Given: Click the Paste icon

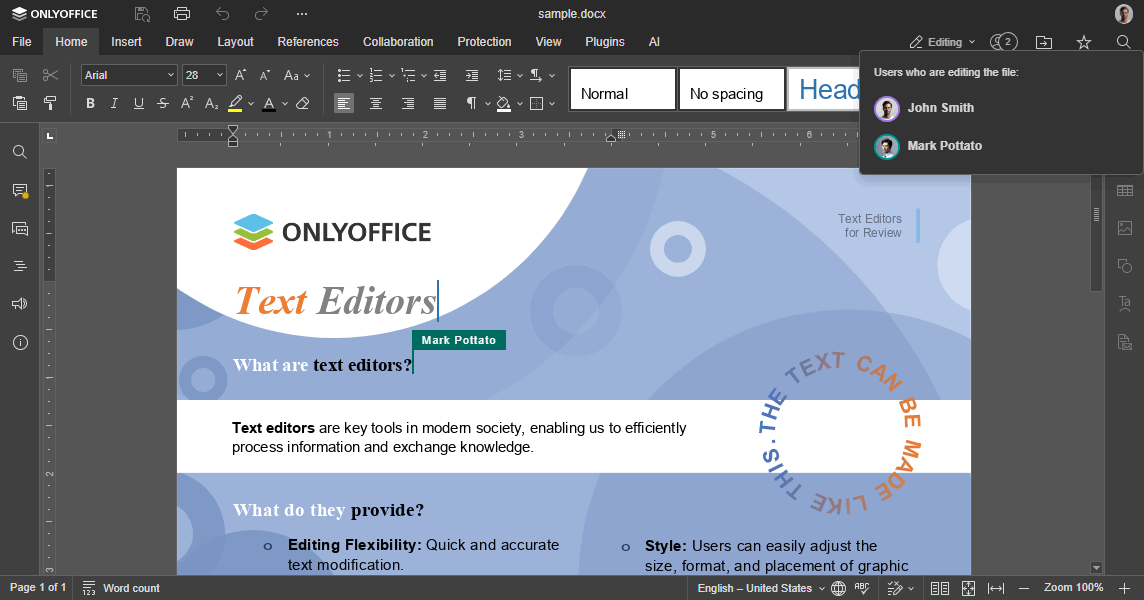Looking at the screenshot, I should coord(20,104).
